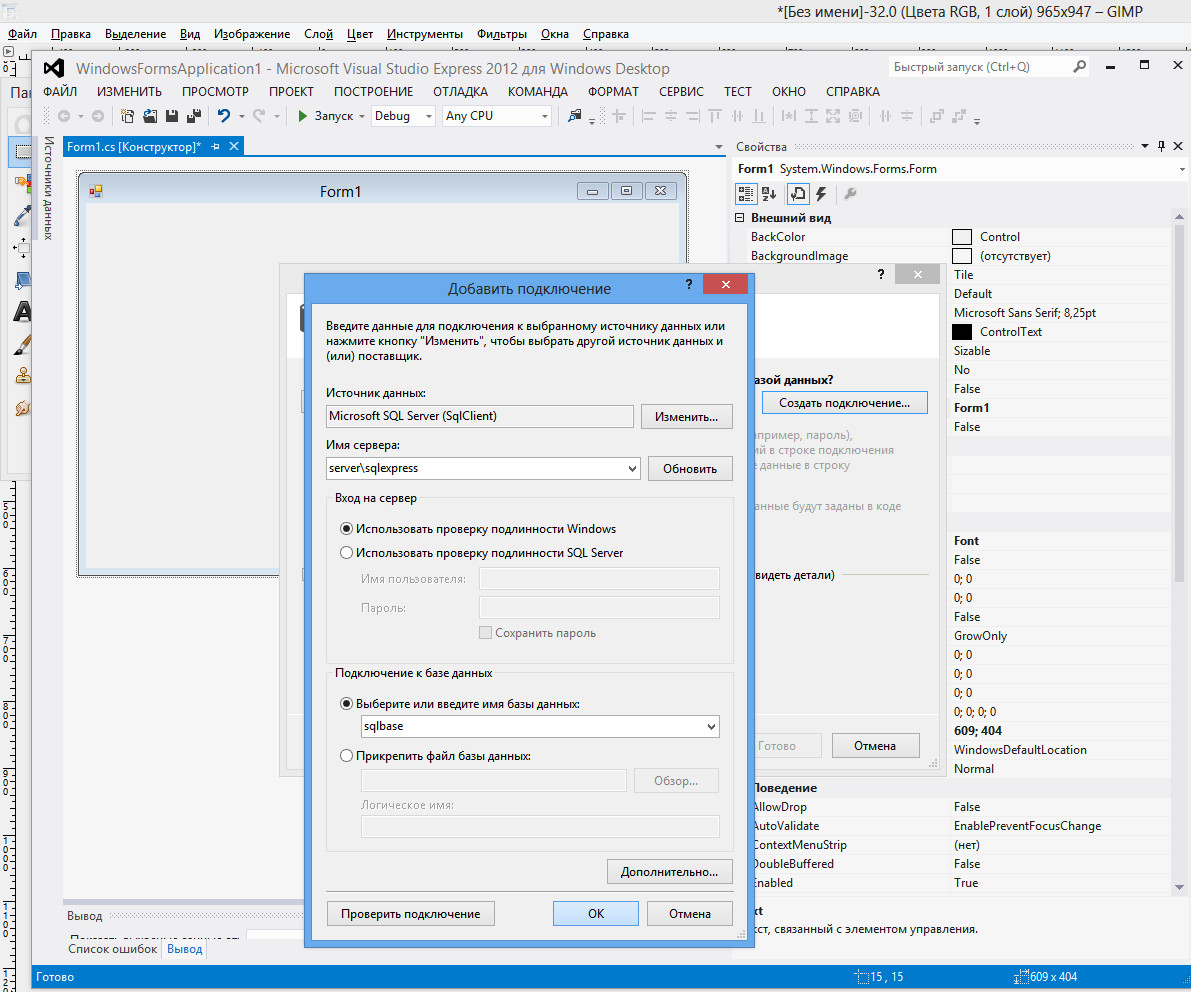The height and width of the screenshot is (992, 1191).
Task: Tick the Сохранить пароль checkbox
Action: 485,633
